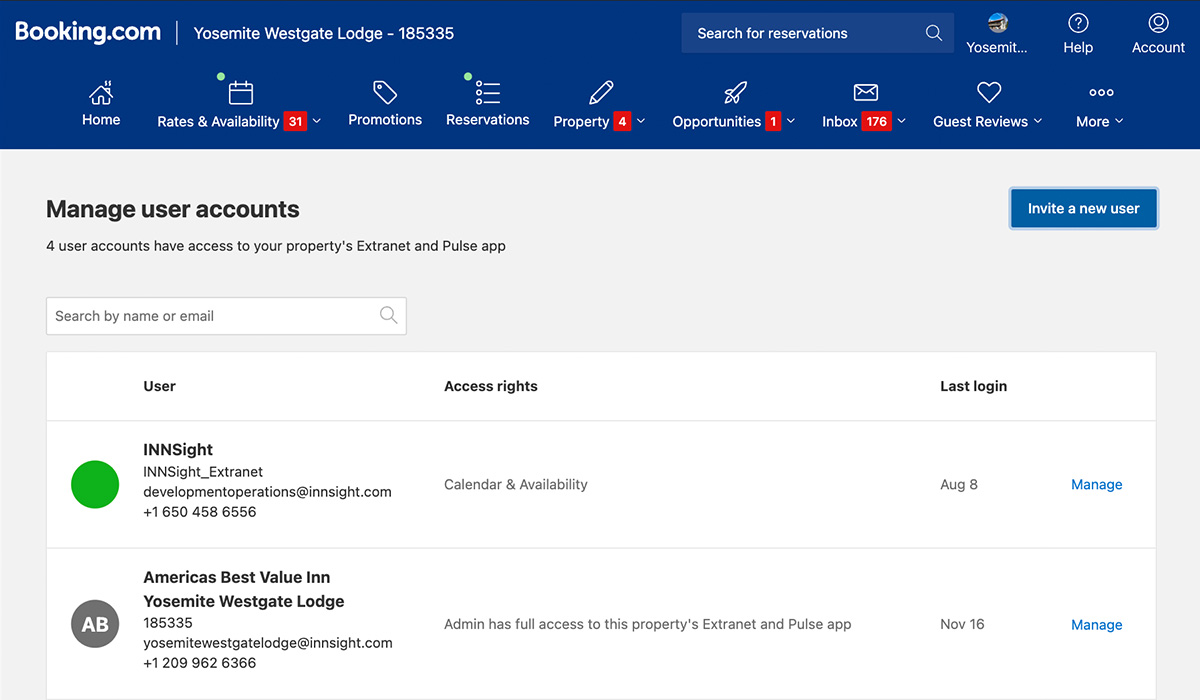The width and height of the screenshot is (1200, 700).
Task: Click Manage for Americas Best Value Inn user
Action: 1097,625
